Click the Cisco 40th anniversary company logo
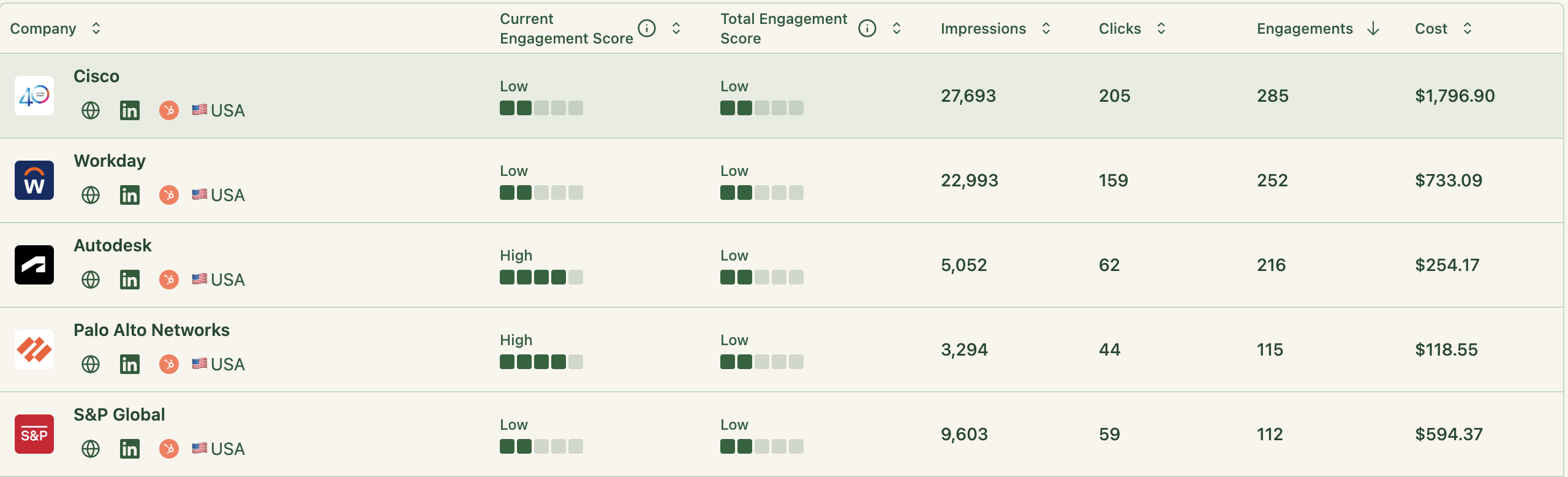 click(34, 96)
